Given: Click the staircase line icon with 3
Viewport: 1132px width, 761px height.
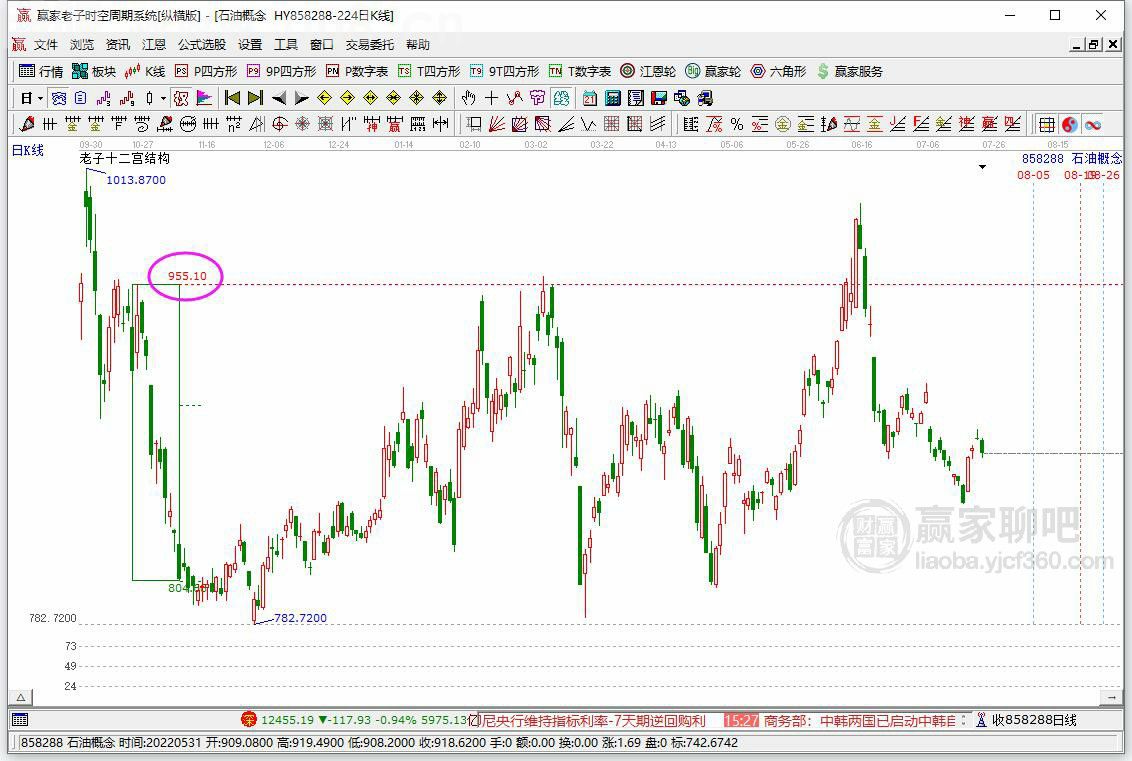Looking at the screenshot, I should click(x=104, y=98).
